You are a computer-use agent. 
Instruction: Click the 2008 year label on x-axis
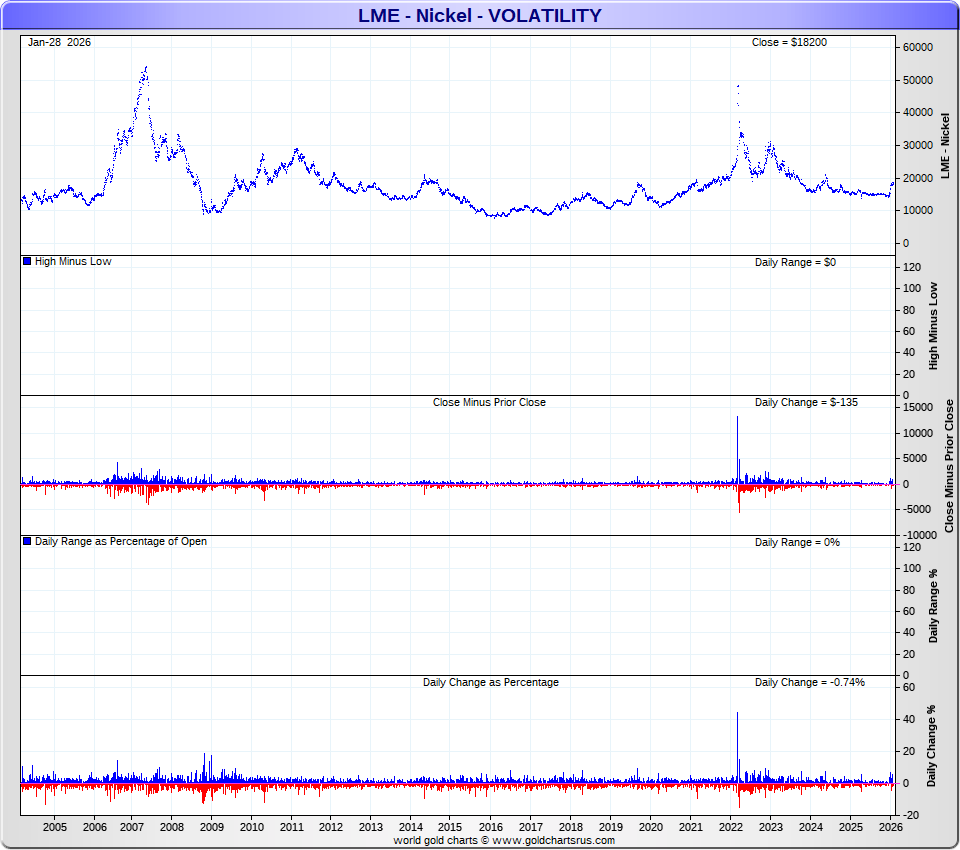click(172, 827)
